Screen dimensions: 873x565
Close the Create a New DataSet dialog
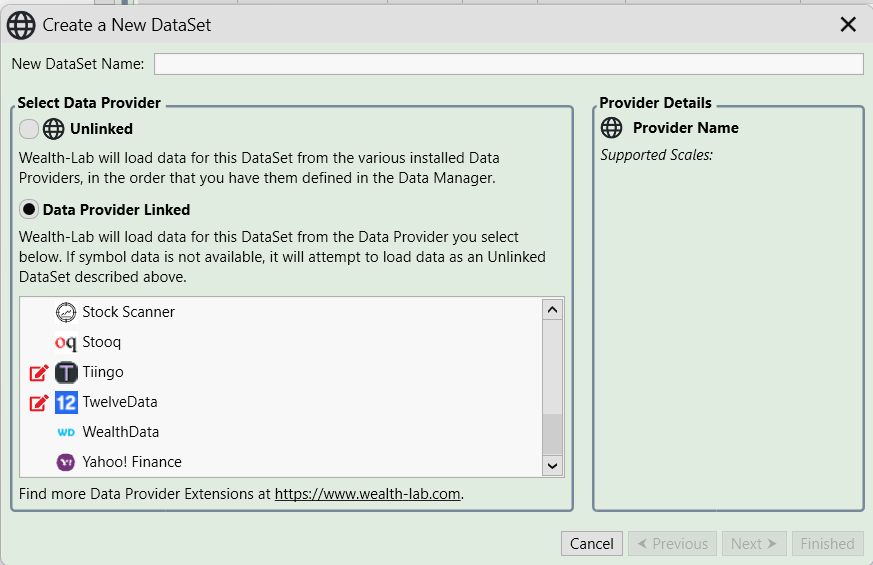click(x=848, y=25)
